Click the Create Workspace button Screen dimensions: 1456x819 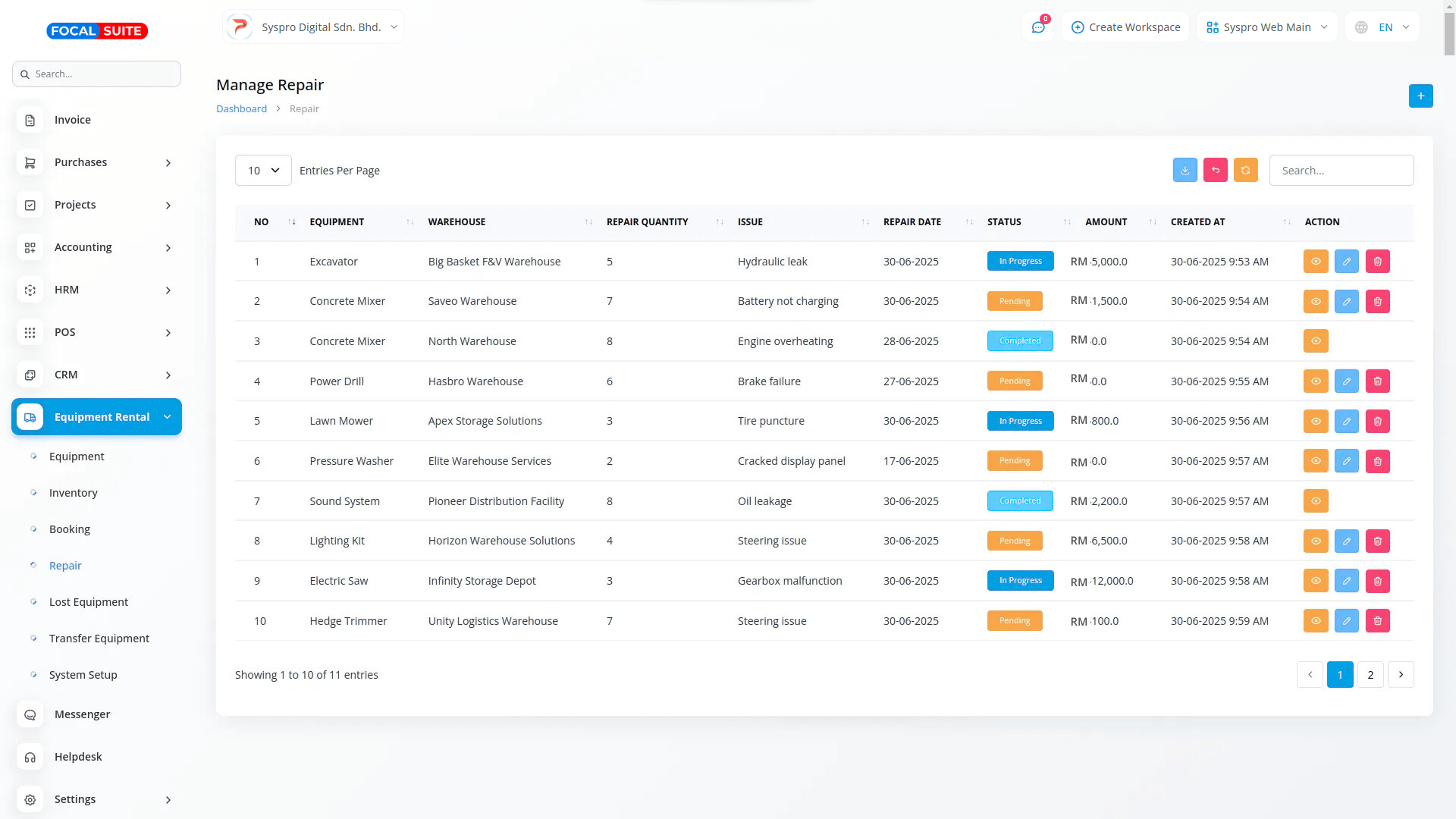point(1125,27)
